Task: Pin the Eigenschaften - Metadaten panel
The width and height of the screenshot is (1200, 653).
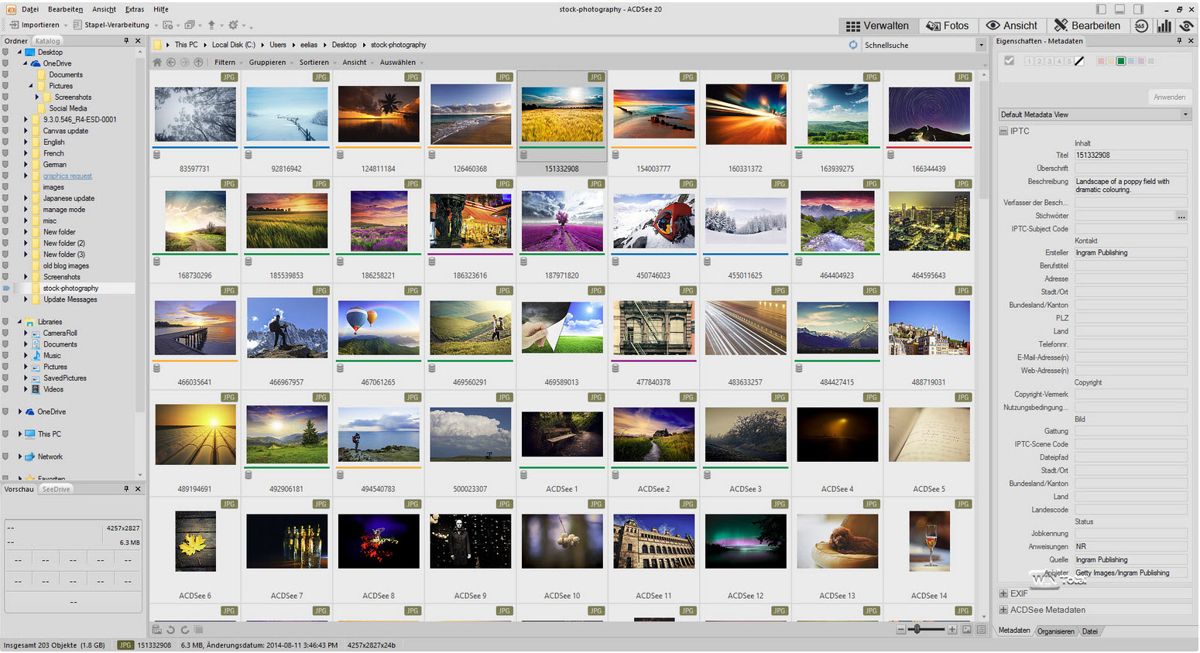Action: coord(1180,41)
